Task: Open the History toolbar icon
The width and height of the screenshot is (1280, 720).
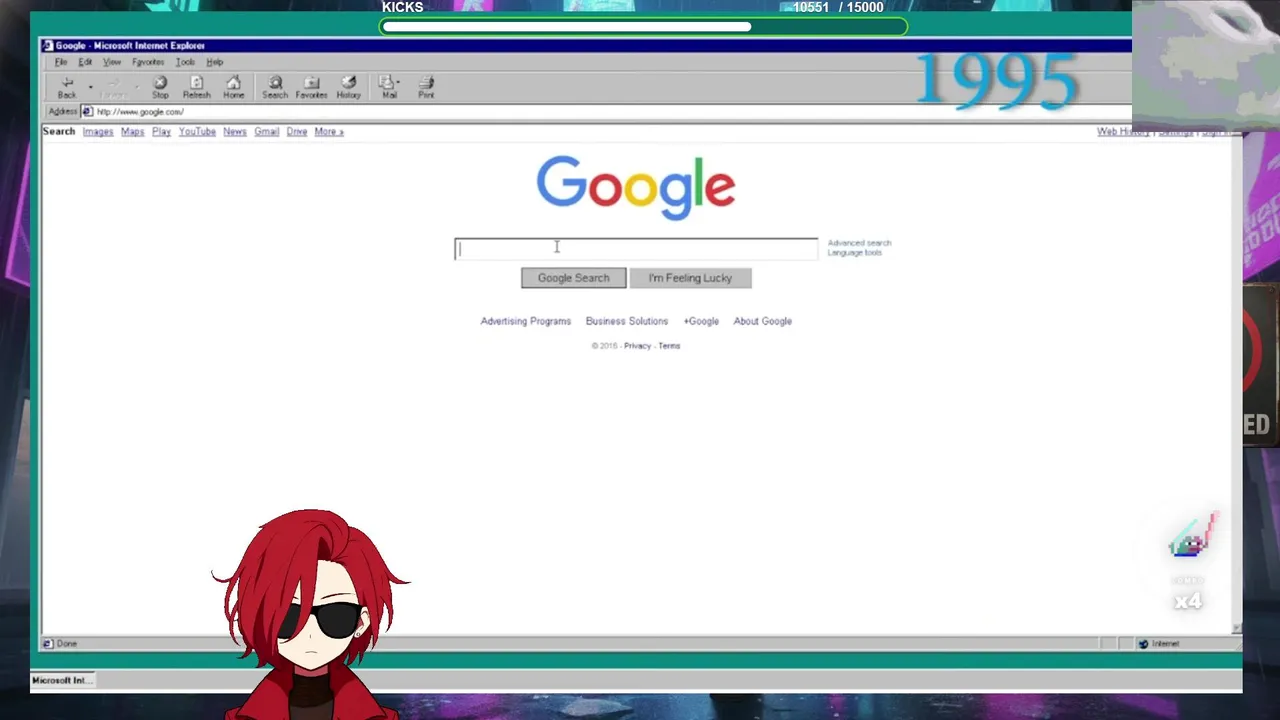Action: 348,87
